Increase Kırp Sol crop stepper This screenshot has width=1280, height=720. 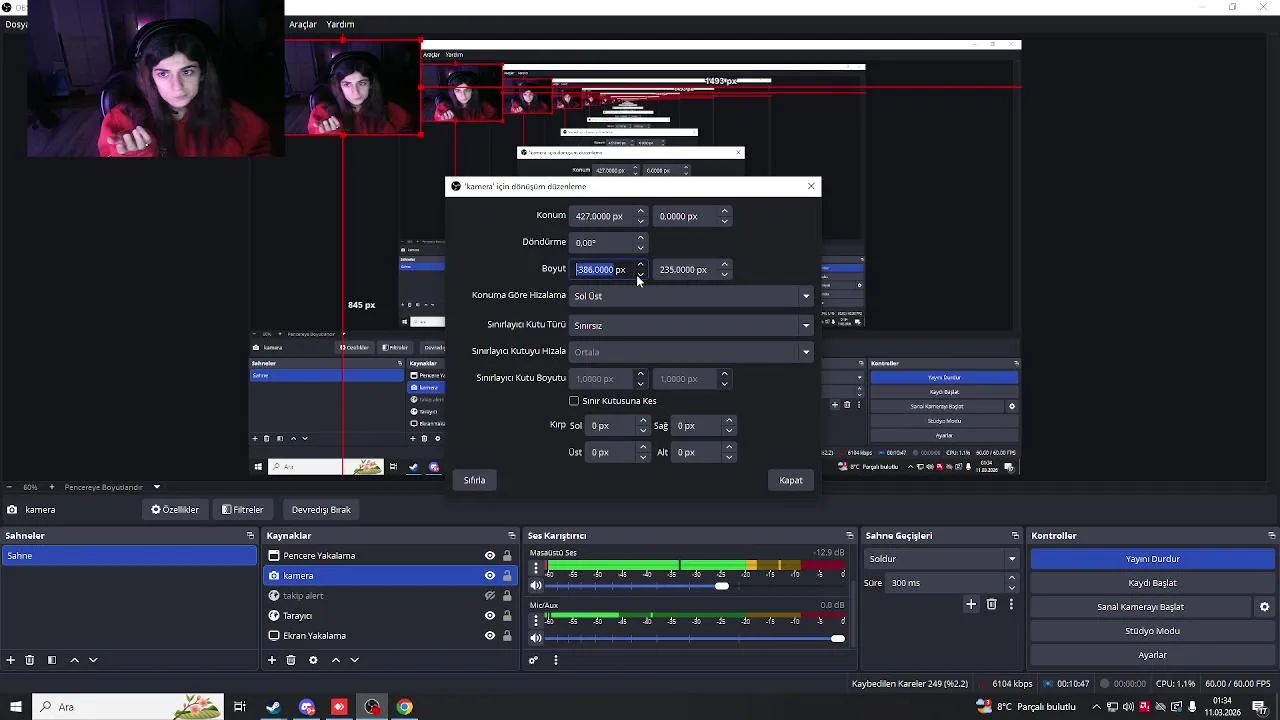pos(643,421)
